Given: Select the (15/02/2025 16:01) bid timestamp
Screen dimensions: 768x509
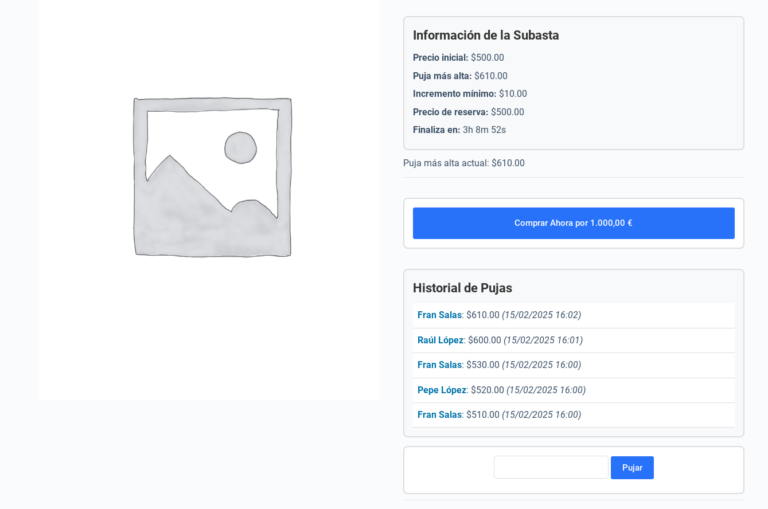Looking at the screenshot, I should click(543, 340).
